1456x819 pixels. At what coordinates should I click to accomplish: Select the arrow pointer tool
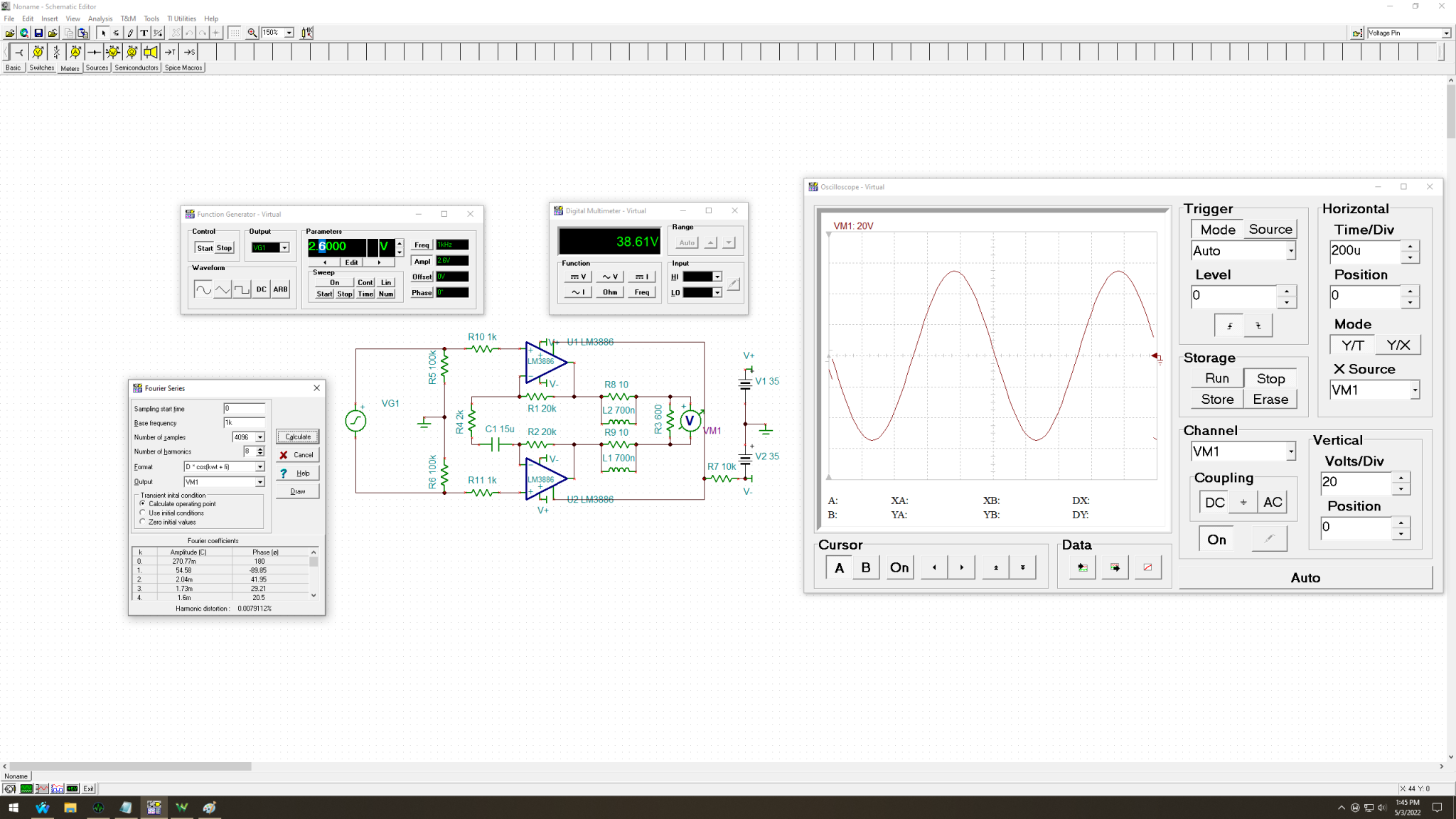(x=103, y=33)
